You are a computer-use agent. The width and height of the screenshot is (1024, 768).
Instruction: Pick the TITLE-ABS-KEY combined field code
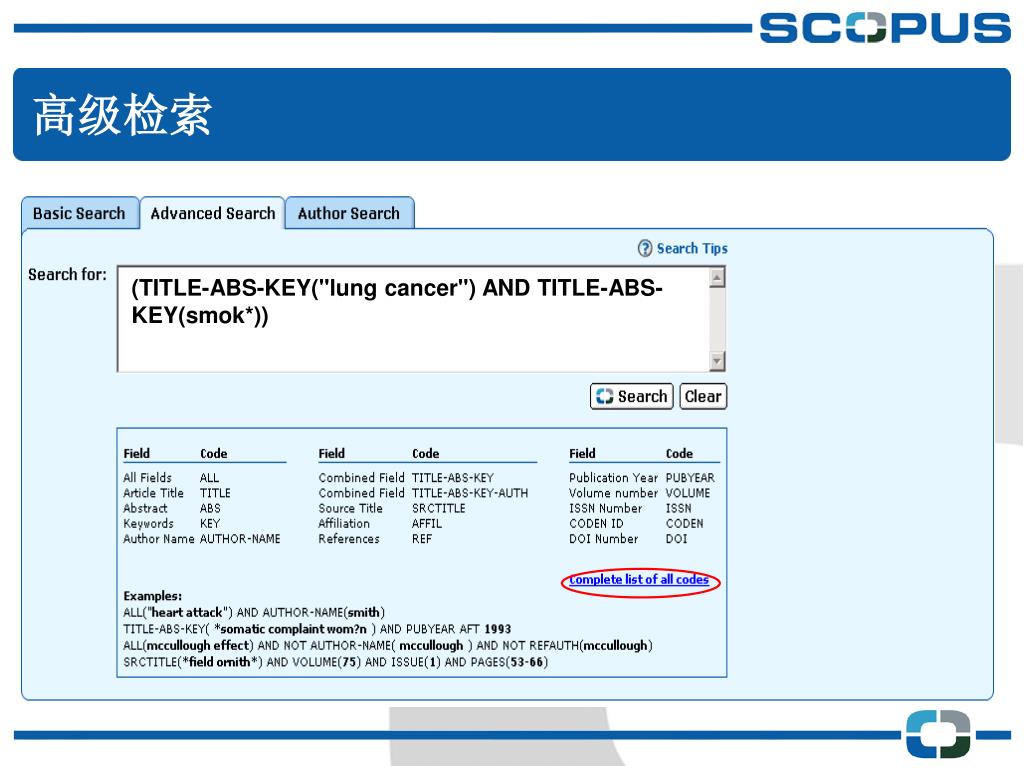(453, 478)
